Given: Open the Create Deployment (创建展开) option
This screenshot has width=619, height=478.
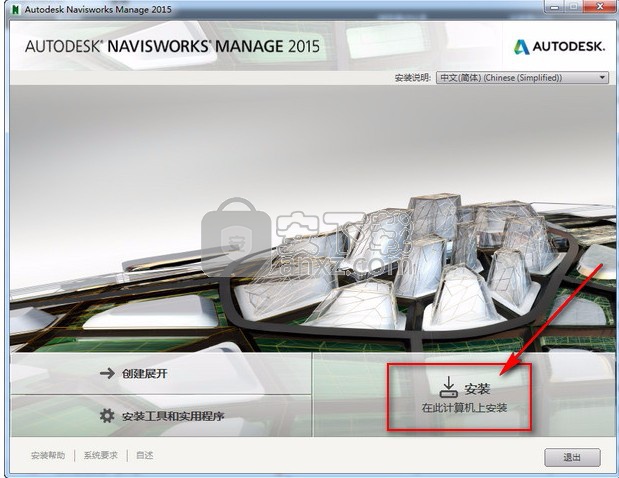Looking at the screenshot, I should click(161, 373).
